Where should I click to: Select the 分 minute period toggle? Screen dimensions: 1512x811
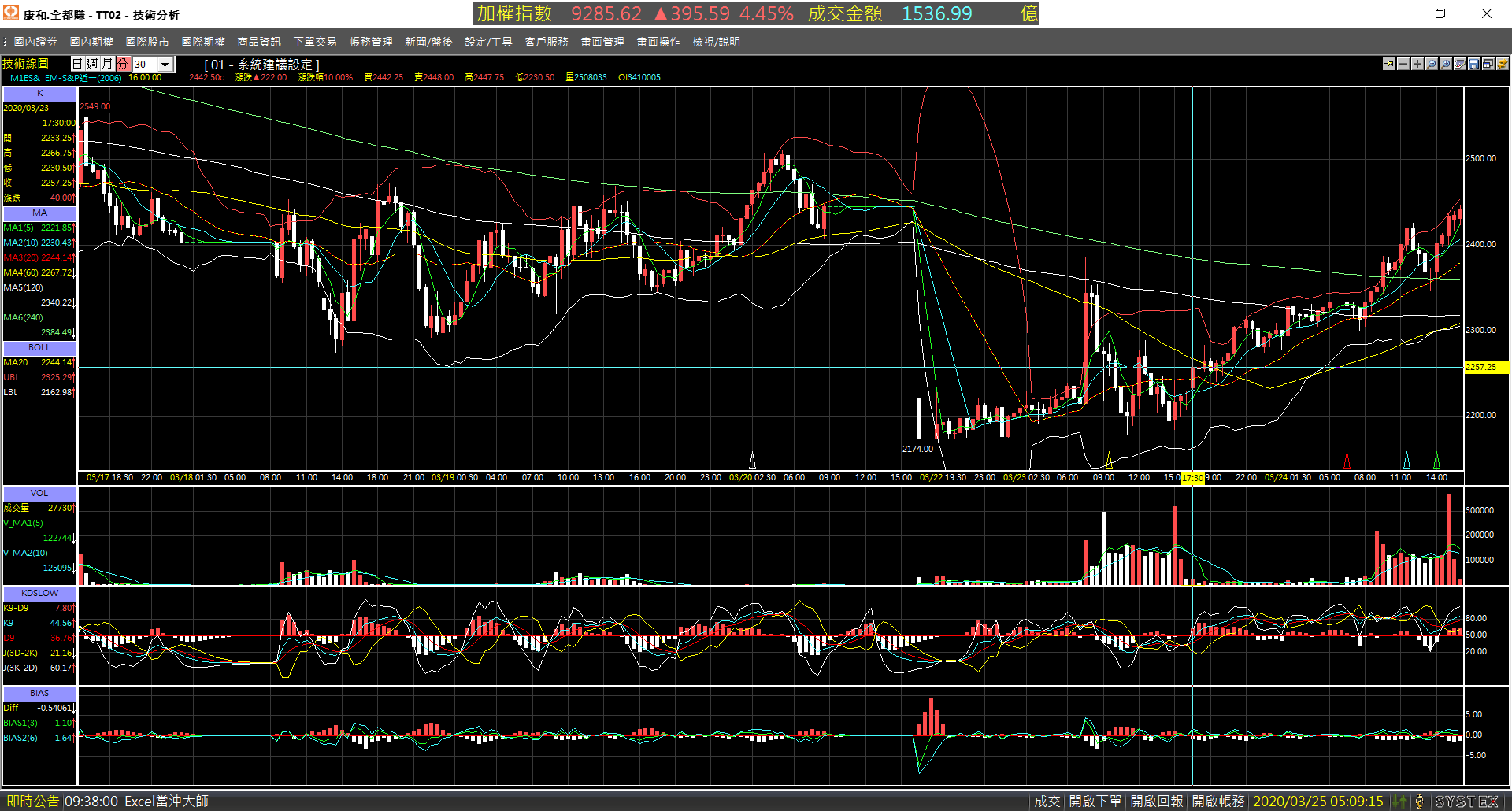tap(123, 64)
